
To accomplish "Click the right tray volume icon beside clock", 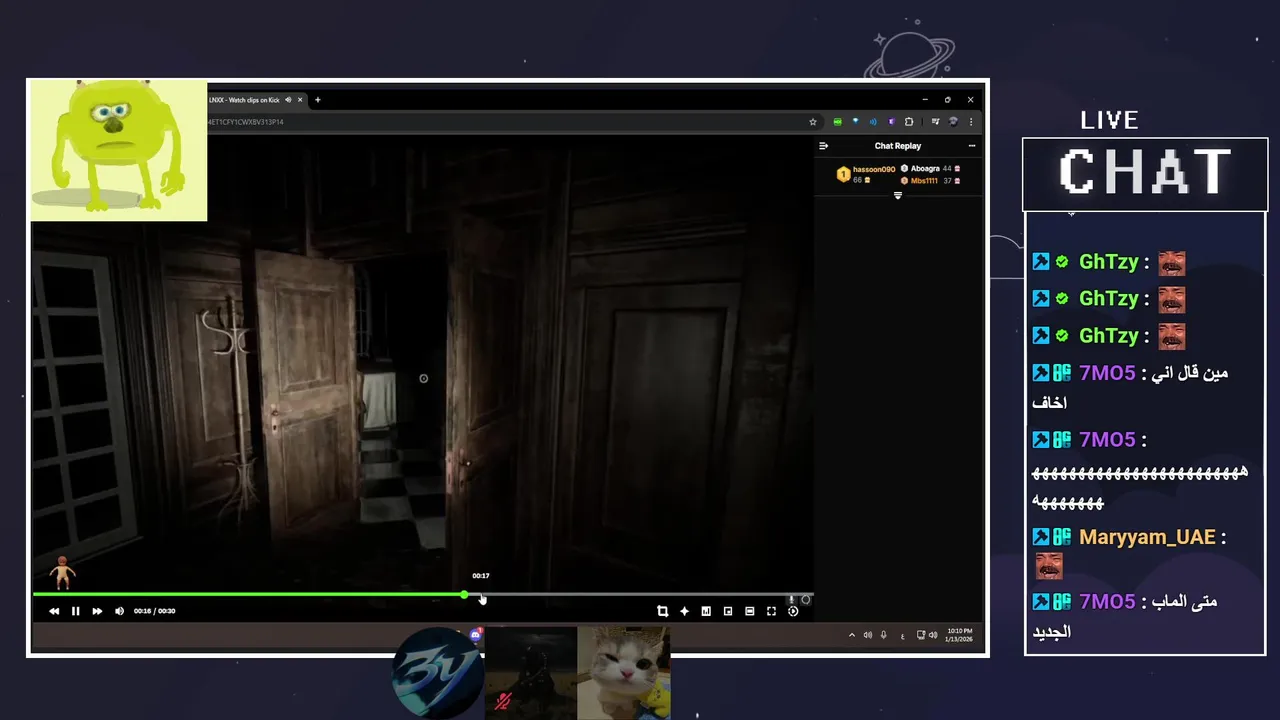I will (933, 635).
